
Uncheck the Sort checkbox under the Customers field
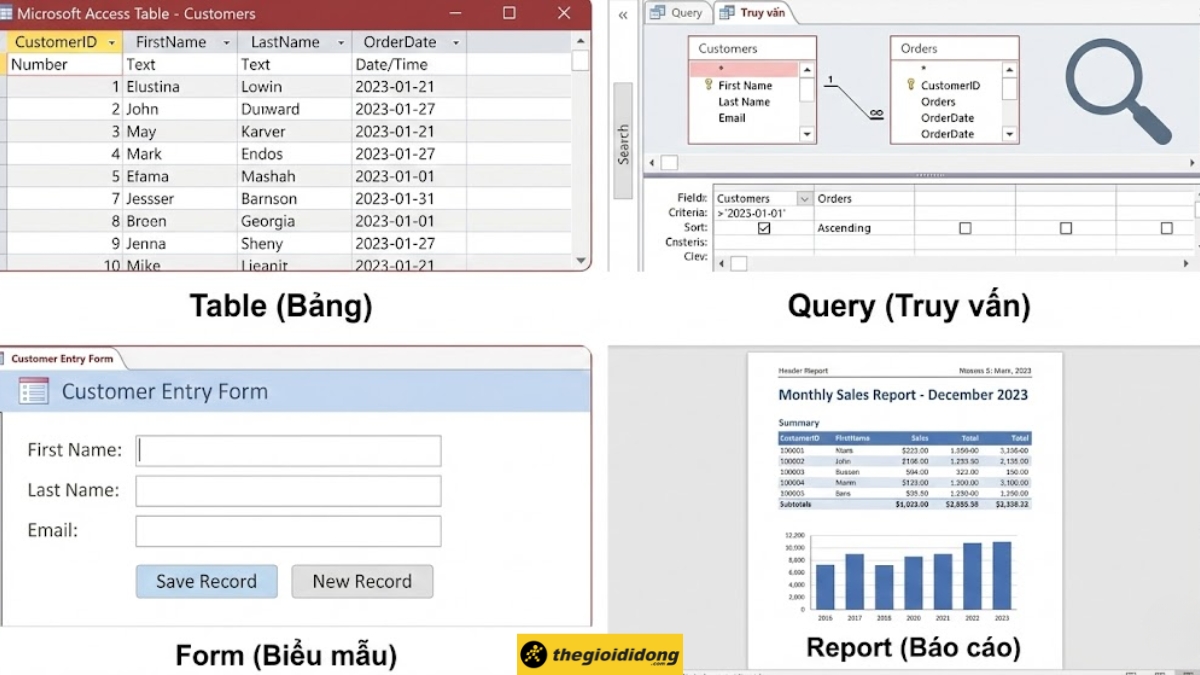pyautogui.click(x=763, y=228)
